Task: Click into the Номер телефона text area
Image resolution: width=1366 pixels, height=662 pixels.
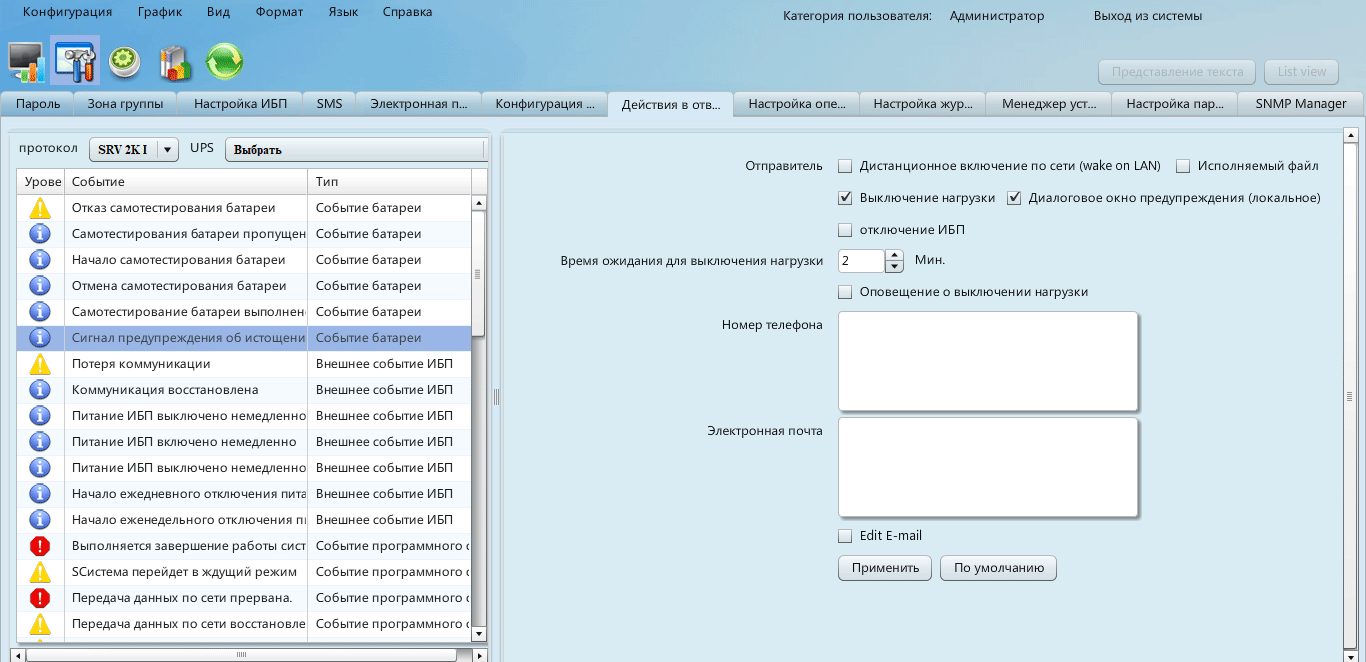Action: (x=988, y=361)
